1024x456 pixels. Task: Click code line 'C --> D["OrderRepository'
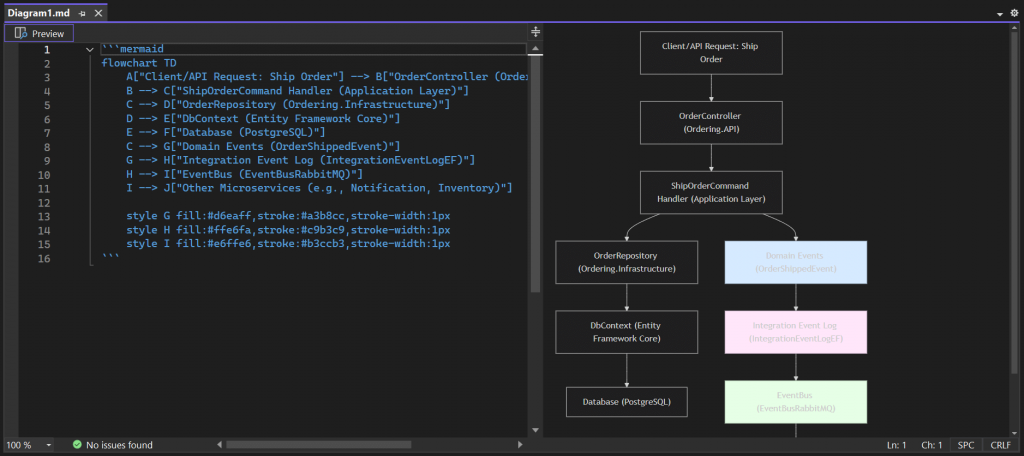[288, 105]
